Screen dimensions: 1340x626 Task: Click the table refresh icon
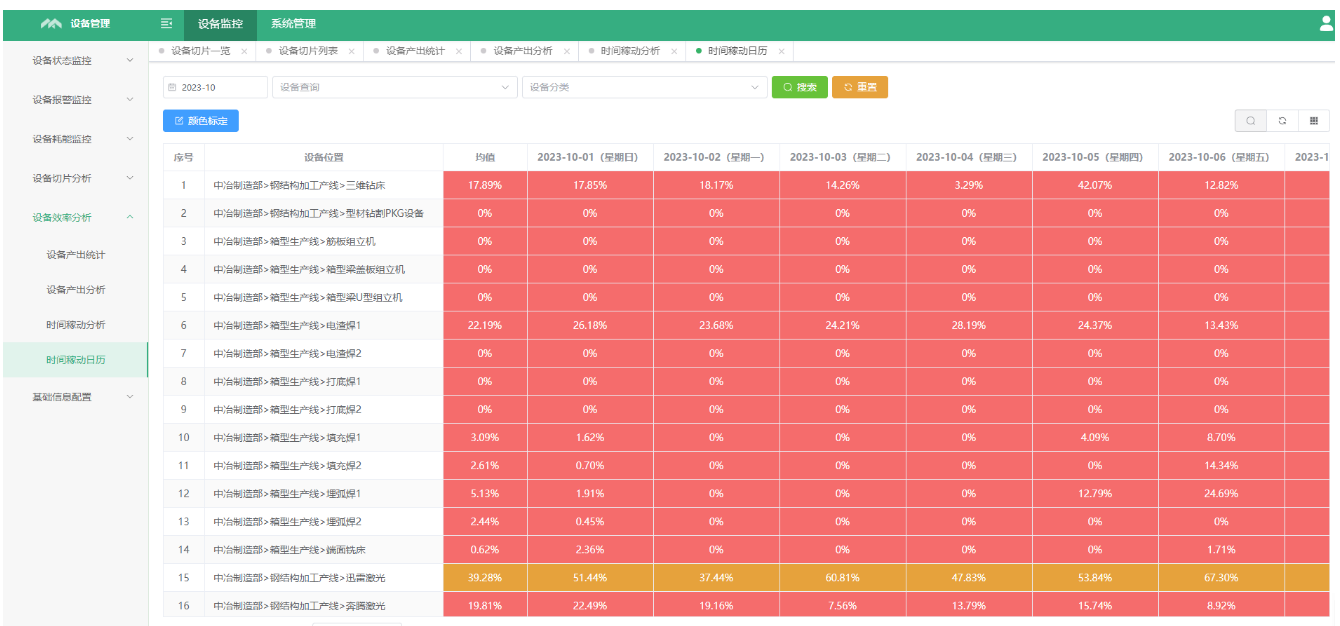tap(1282, 121)
